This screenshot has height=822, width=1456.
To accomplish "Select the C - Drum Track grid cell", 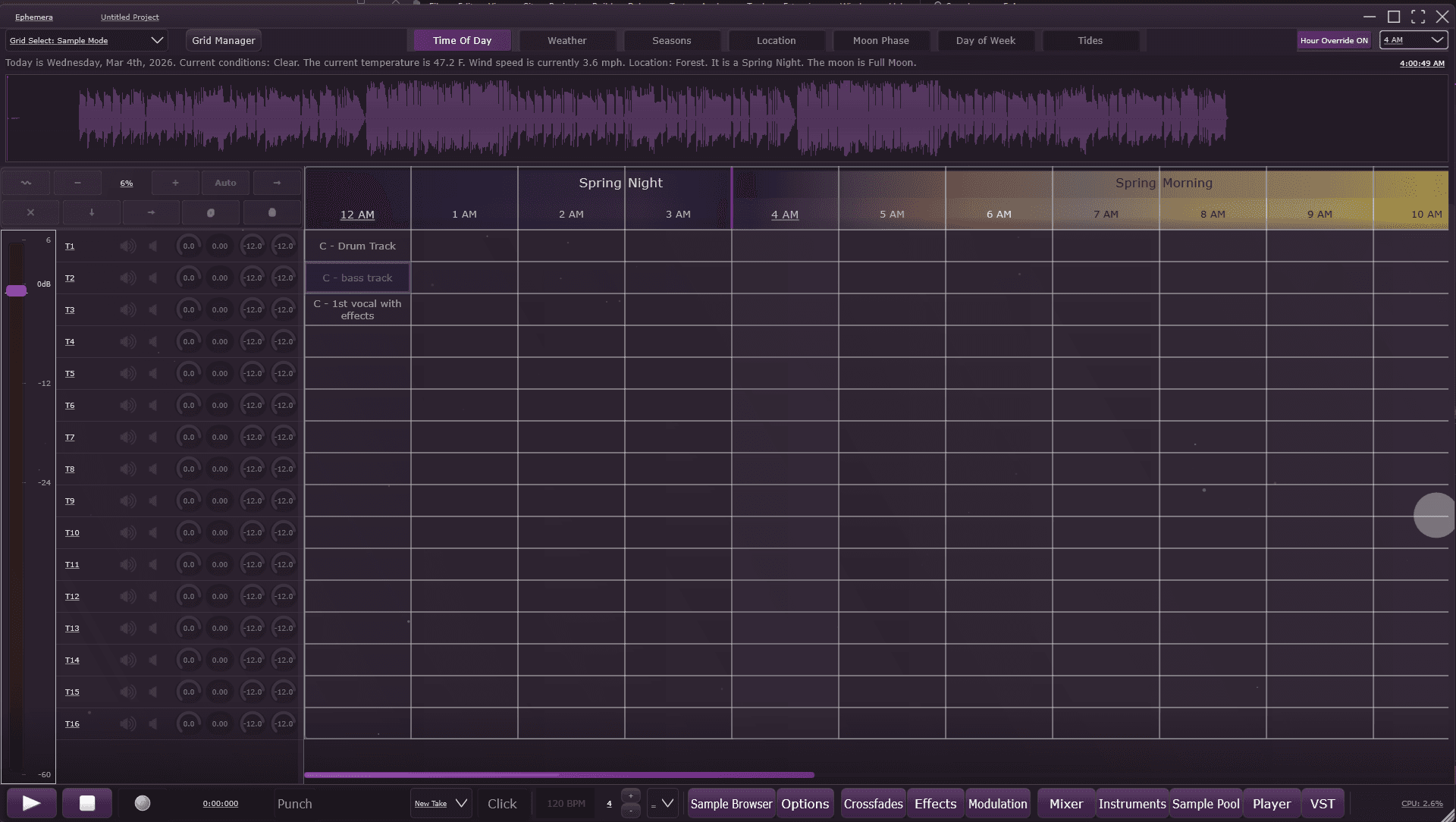I will tap(358, 246).
